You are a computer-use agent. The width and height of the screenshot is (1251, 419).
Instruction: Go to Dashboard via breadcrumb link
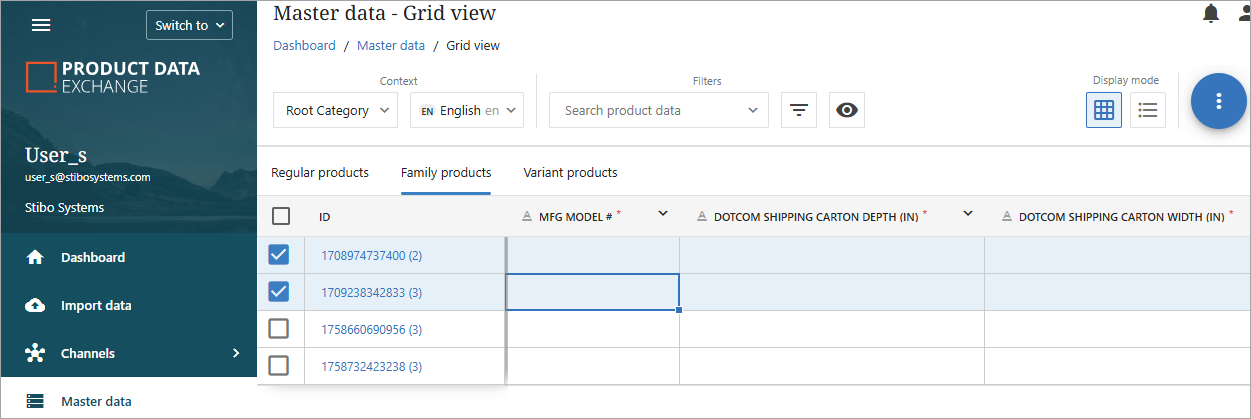[304, 46]
